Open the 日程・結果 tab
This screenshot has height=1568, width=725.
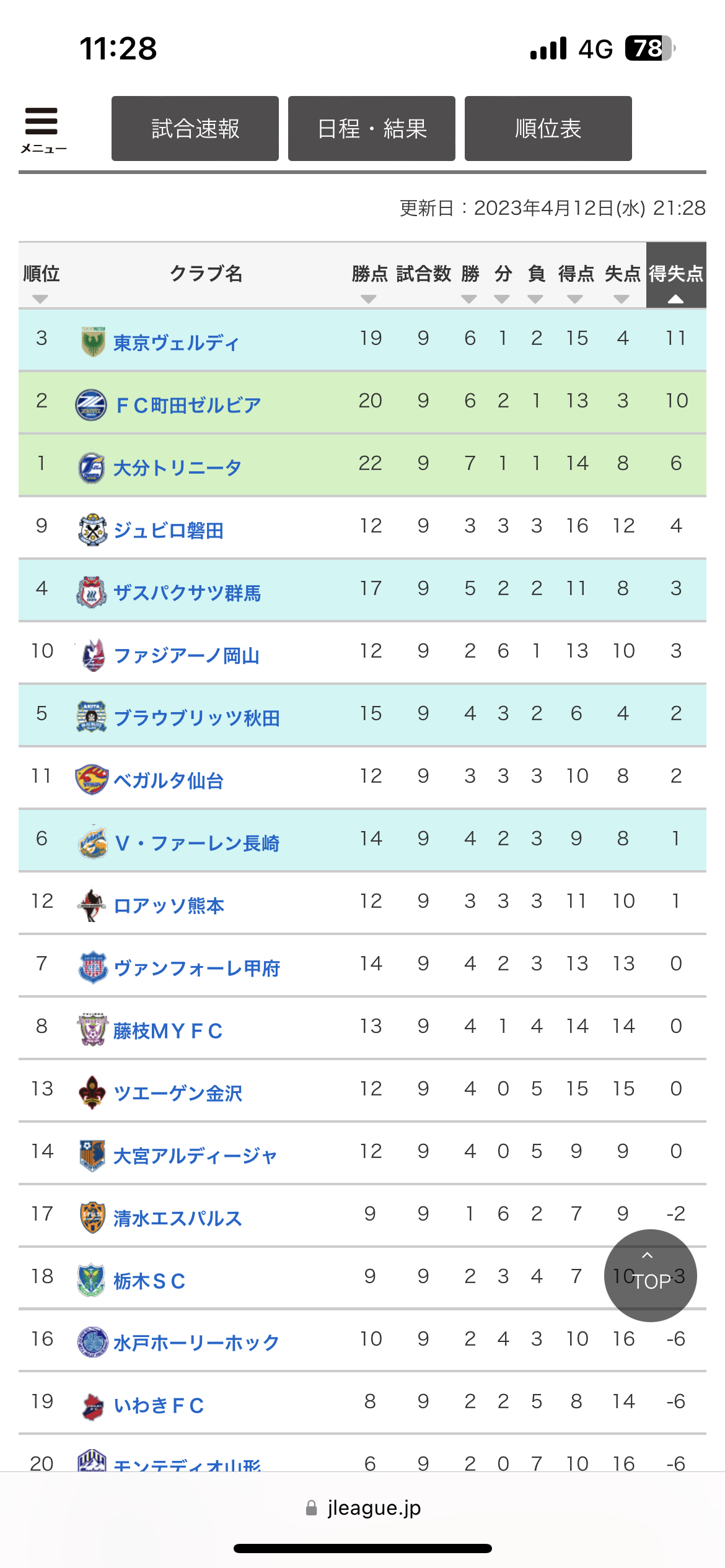[372, 129]
